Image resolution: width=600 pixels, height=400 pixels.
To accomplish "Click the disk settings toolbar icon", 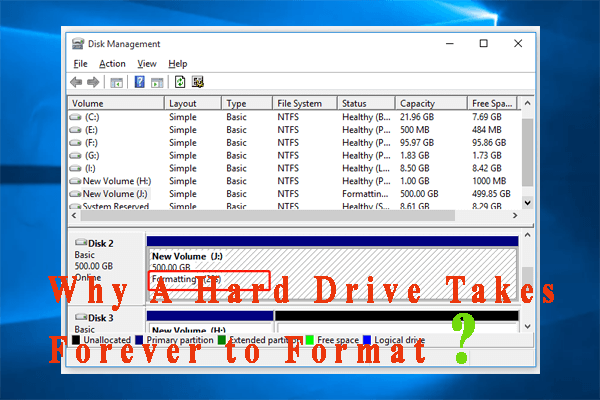I will tap(198, 82).
